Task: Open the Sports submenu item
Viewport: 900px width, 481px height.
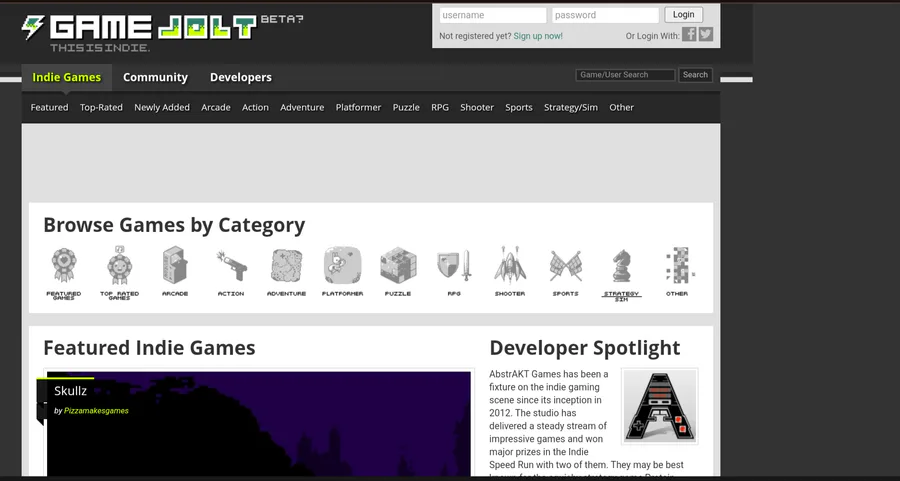Action: (519, 107)
